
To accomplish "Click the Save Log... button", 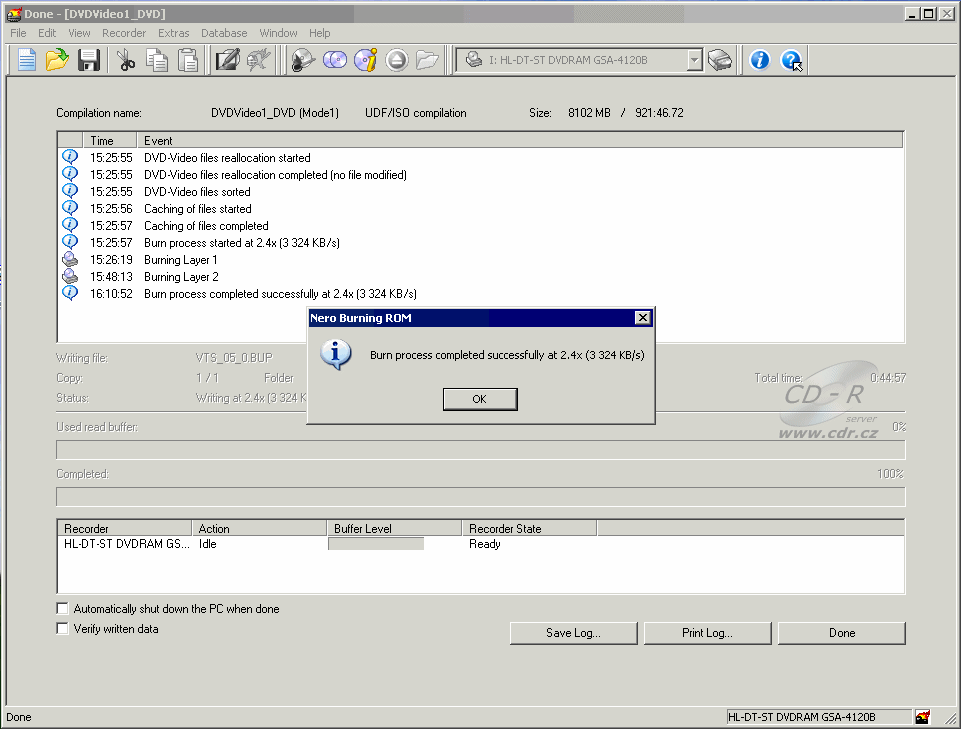I will click(x=573, y=633).
